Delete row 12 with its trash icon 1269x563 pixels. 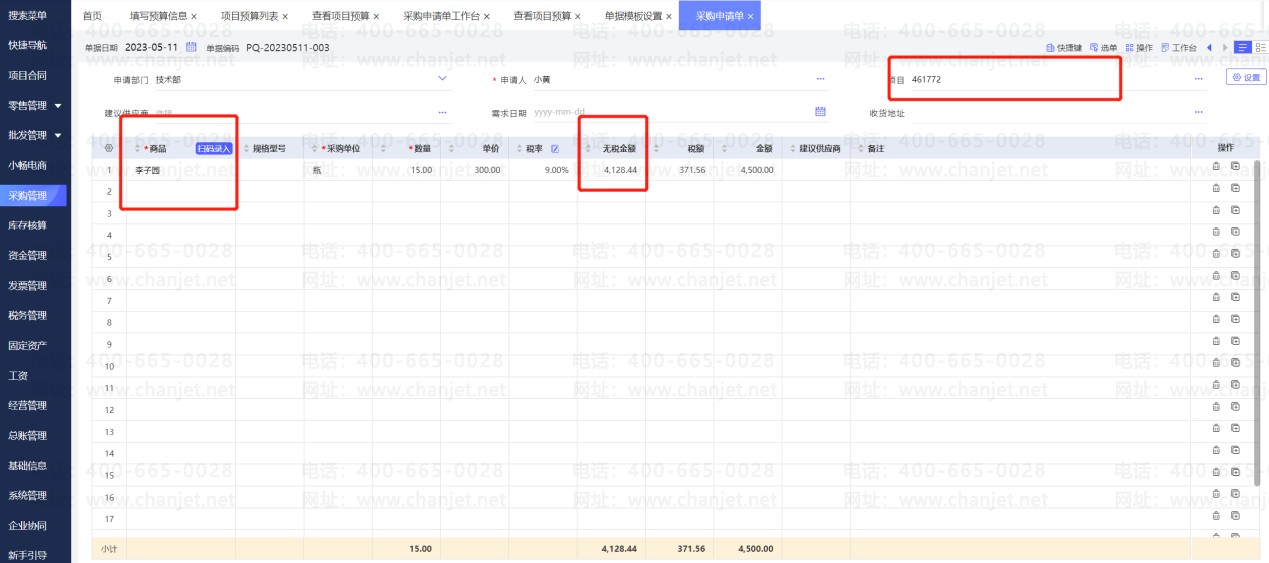(1217, 408)
